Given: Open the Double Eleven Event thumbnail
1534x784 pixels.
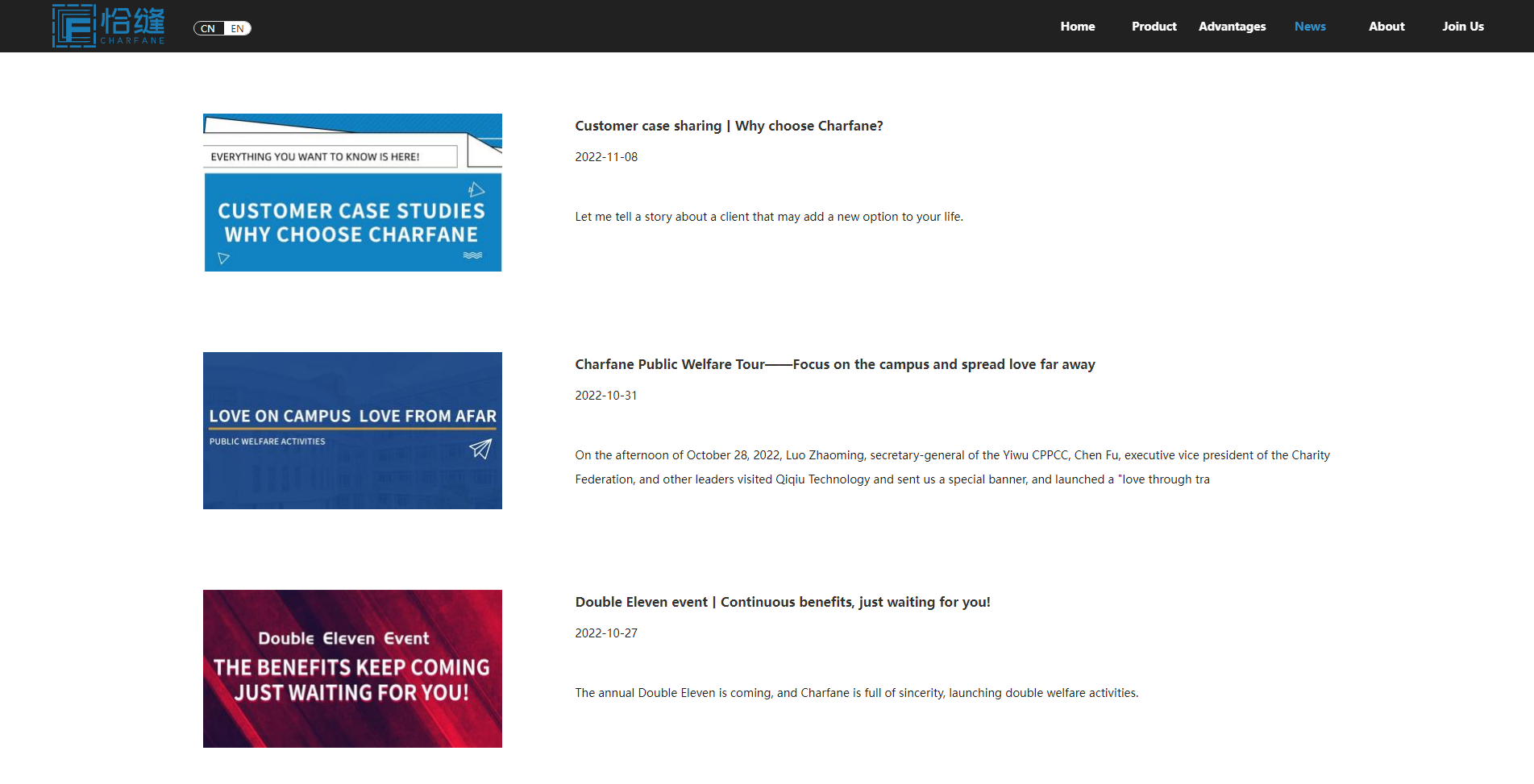Looking at the screenshot, I should pos(352,669).
